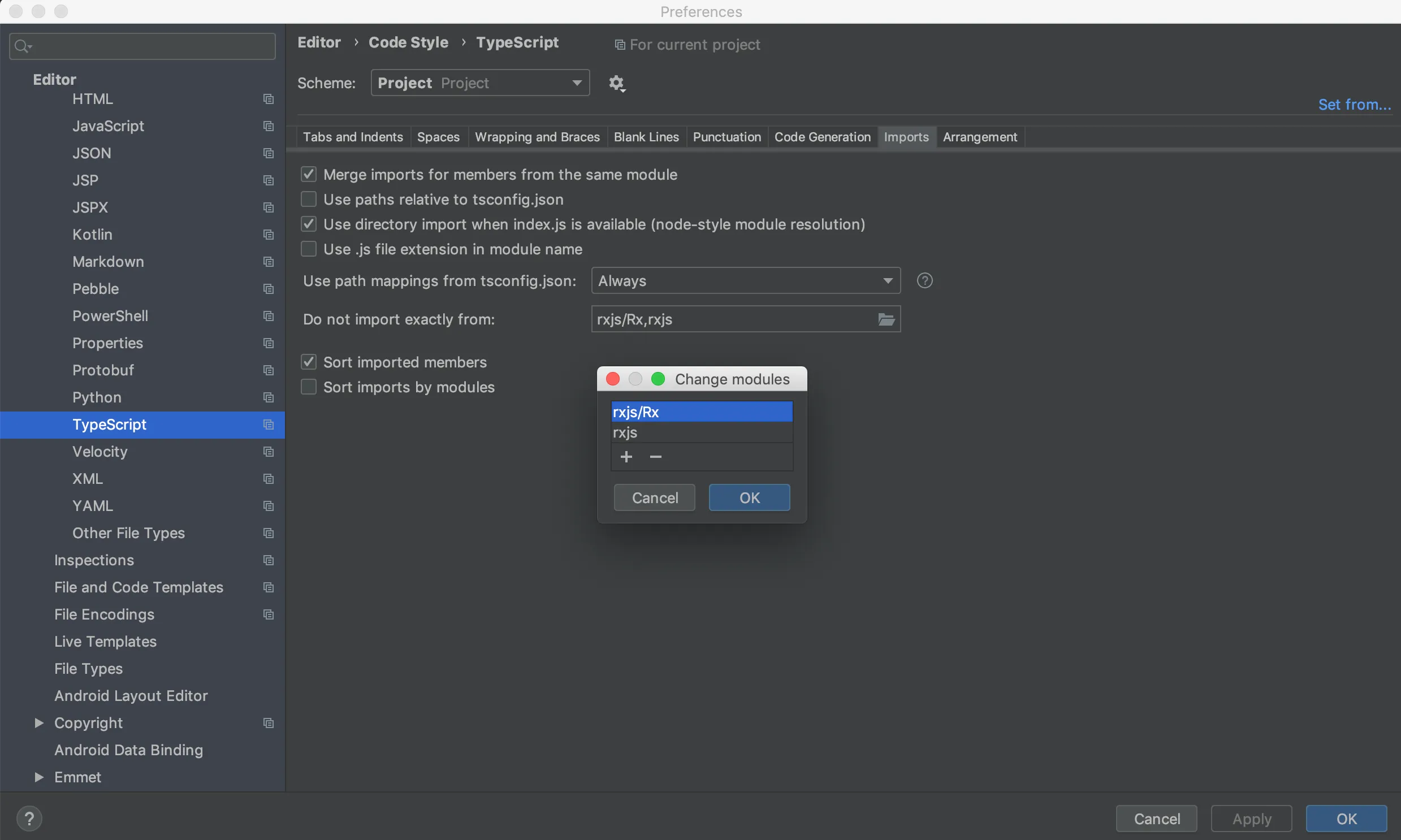This screenshot has height=840, width=1401.
Task: Click the folder icon in the module field
Action: (x=886, y=319)
